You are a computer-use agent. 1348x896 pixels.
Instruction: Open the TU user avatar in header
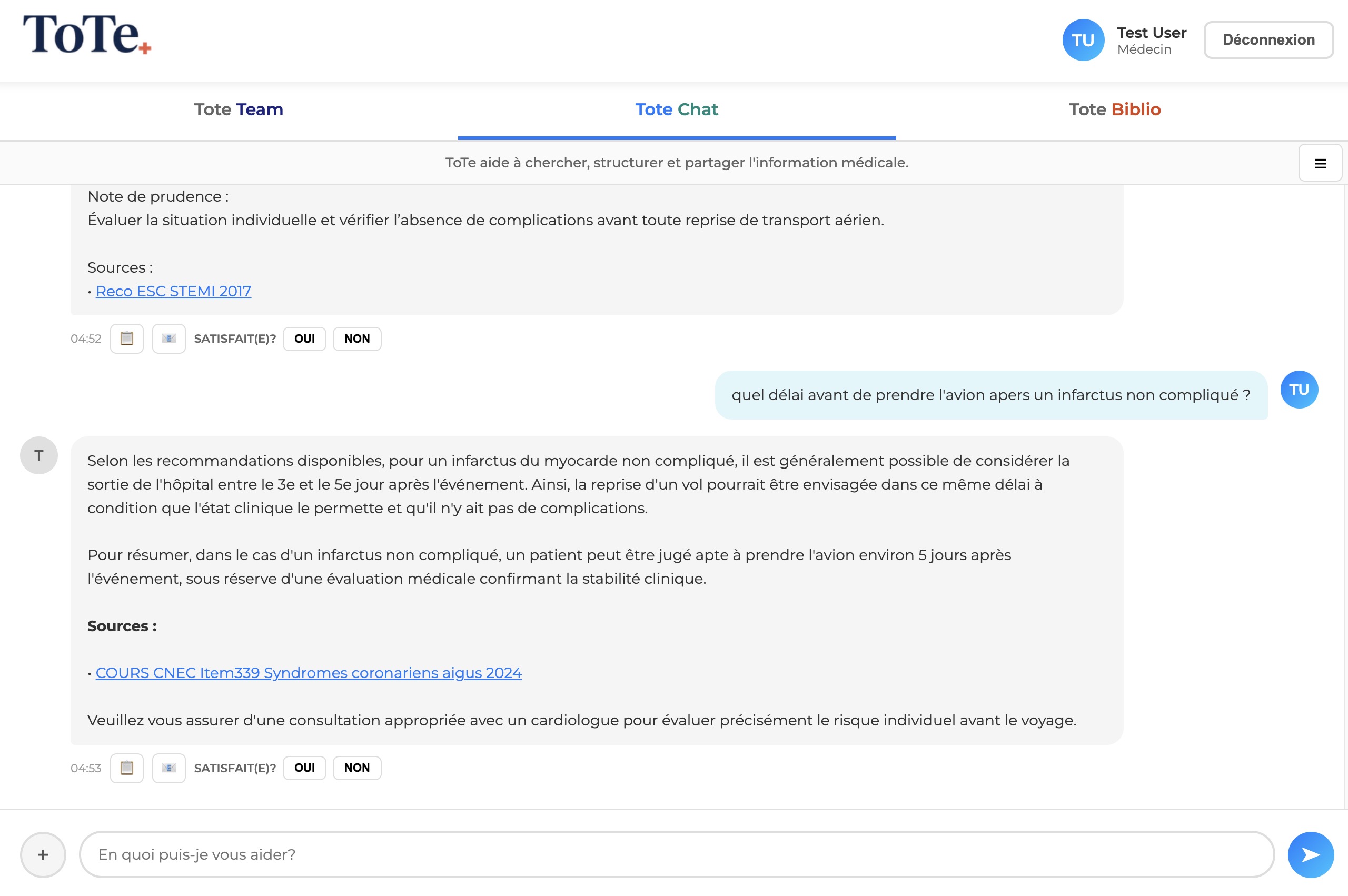(1083, 40)
